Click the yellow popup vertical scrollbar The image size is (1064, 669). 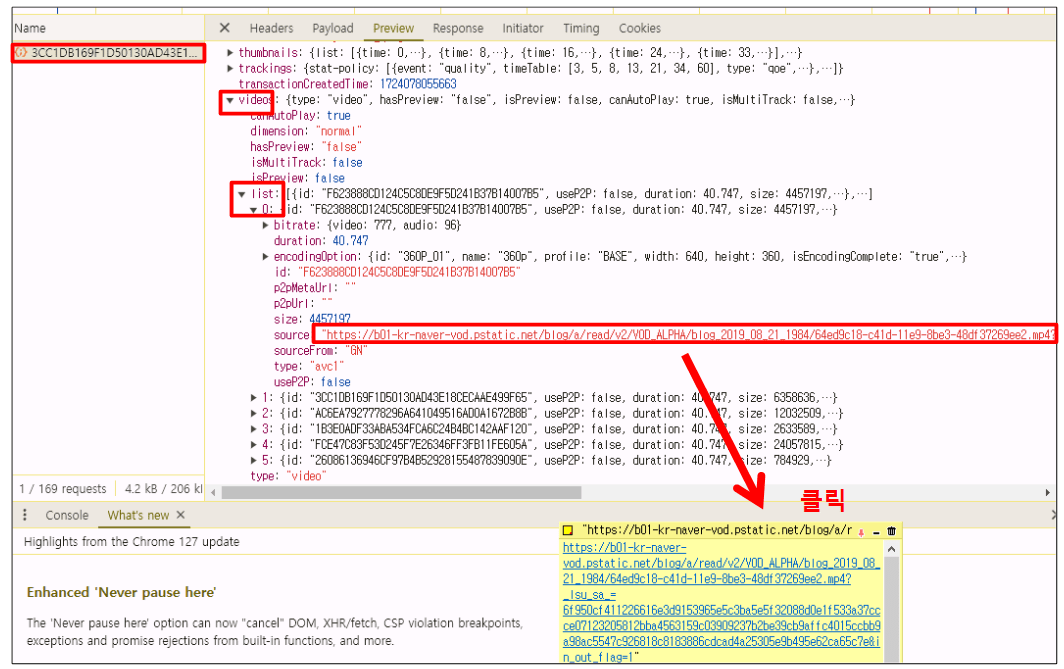pyautogui.click(x=892, y=603)
